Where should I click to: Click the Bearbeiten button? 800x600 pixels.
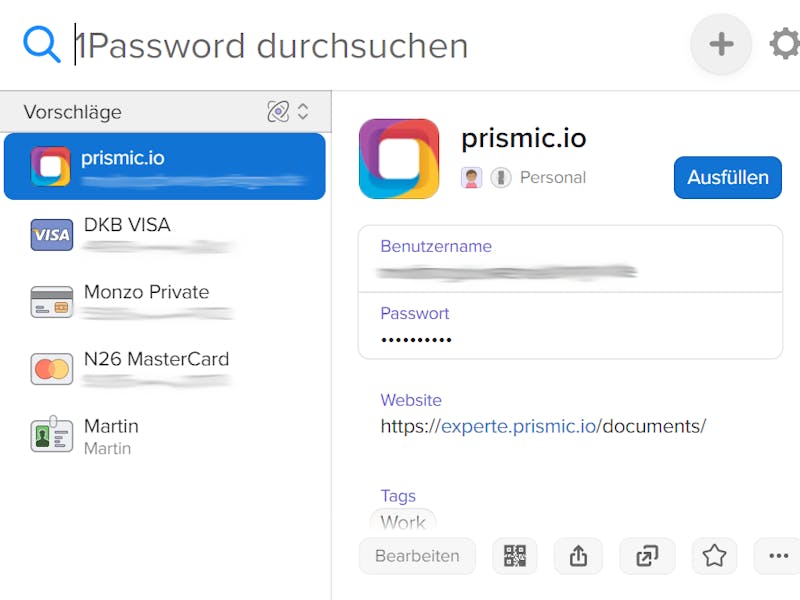pos(417,556)
